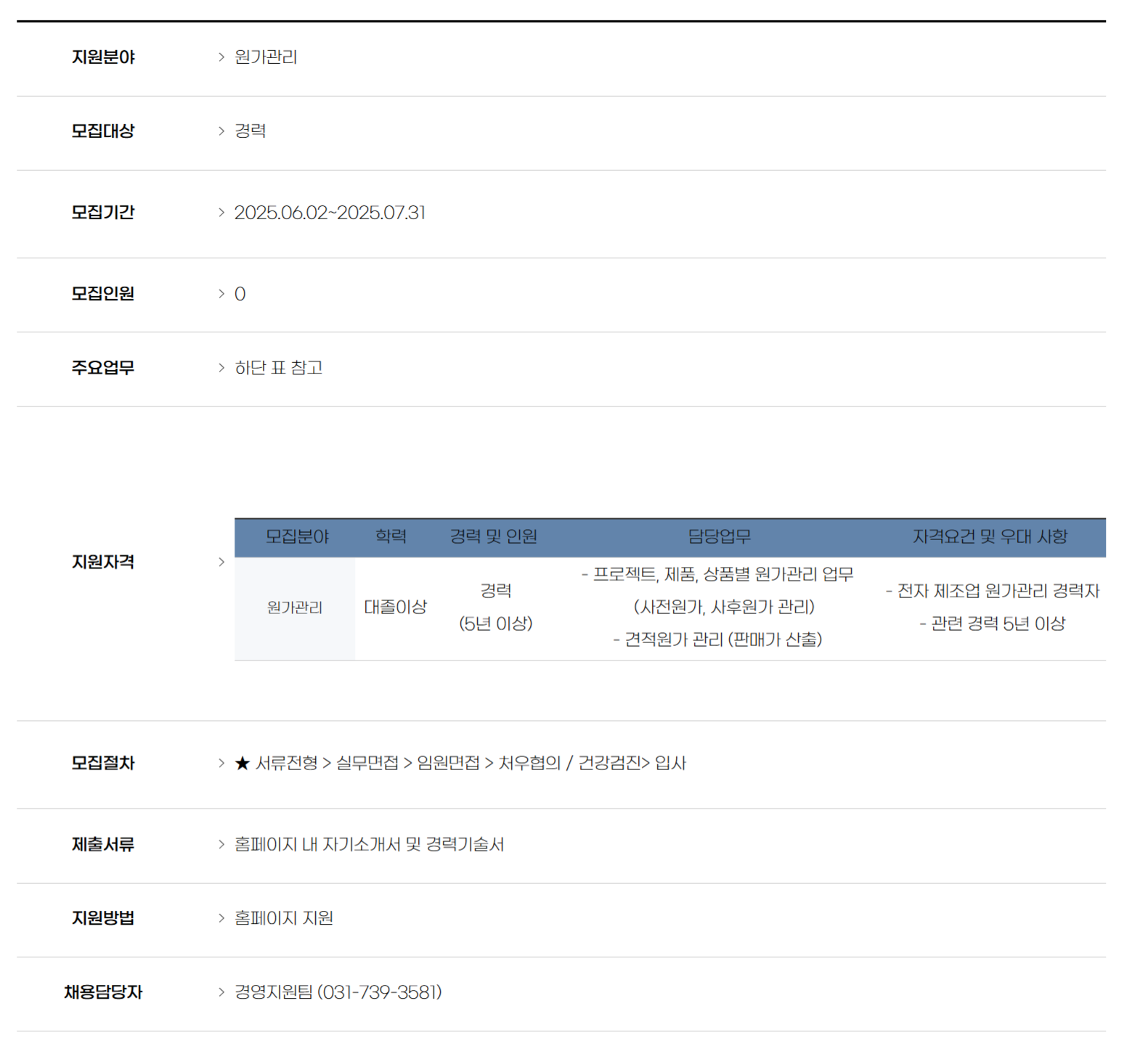The image size is (1148, 1043).
Task: Click the 모집대상 row label
Action: tap(103, 131)
